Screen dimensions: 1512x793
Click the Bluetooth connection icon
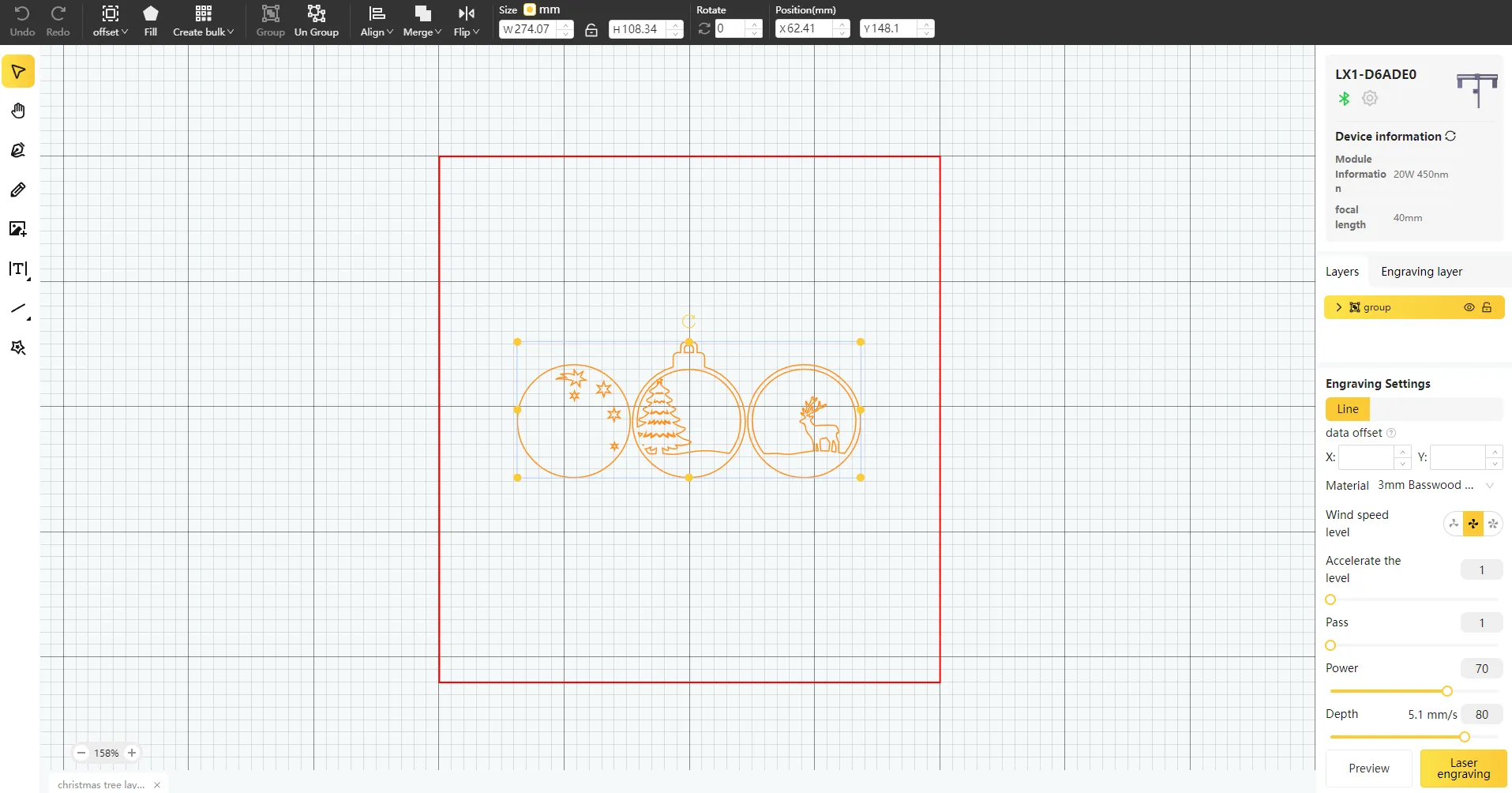coord(1344,99)
